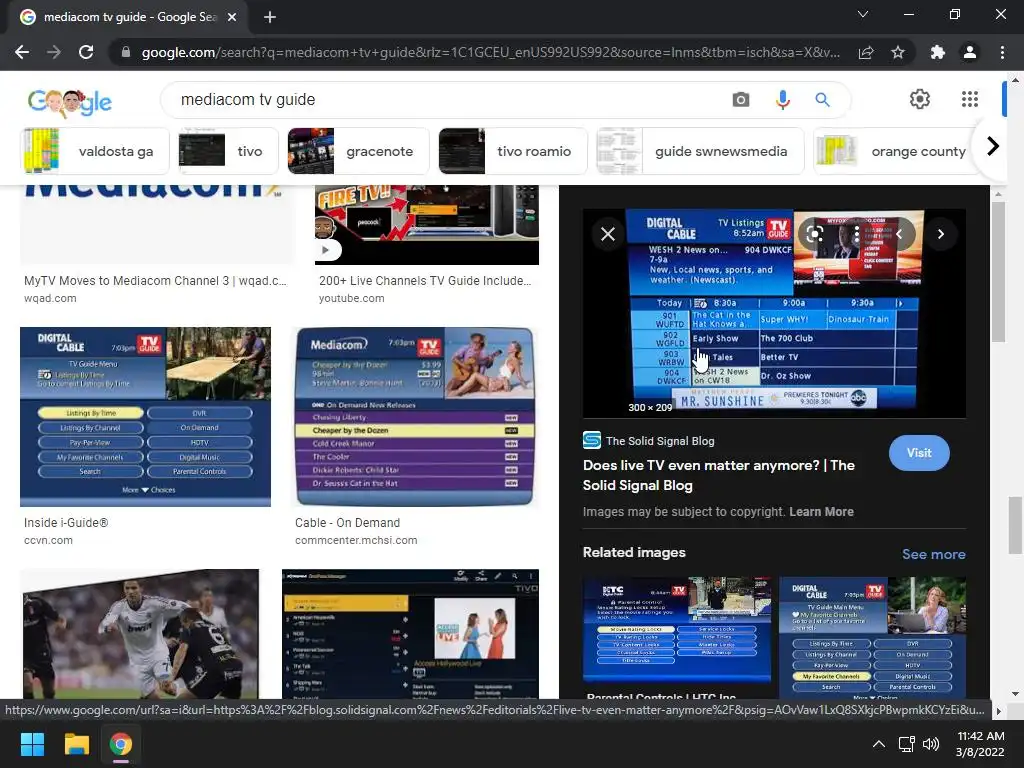The width and height of the screenshot is (1024, 768).
Task: Open a new browser tab
Action: 270,17
